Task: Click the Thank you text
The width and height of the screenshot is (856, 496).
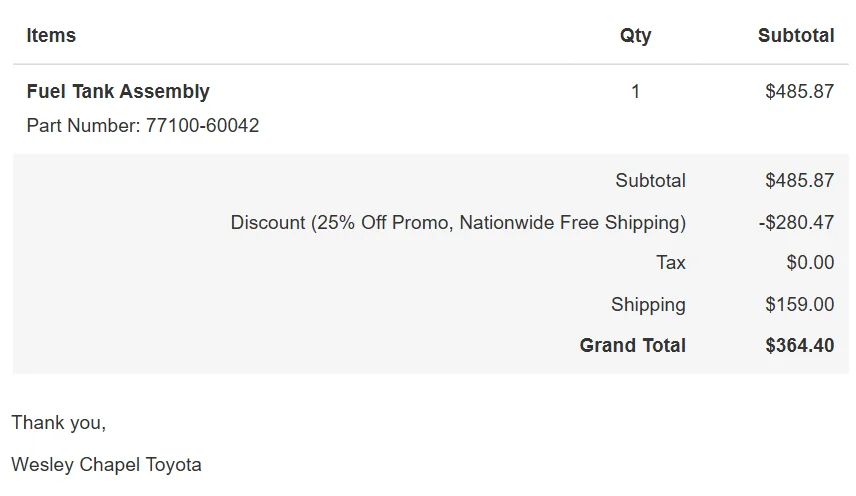Action: 58,423
